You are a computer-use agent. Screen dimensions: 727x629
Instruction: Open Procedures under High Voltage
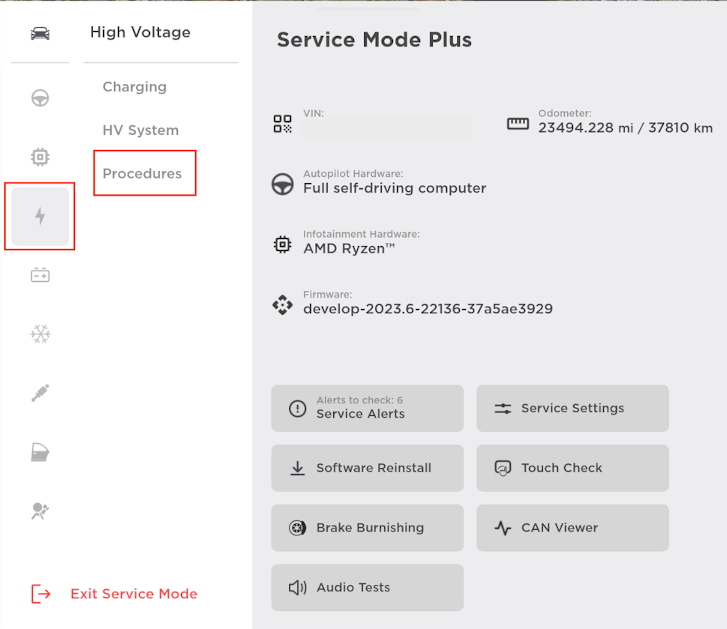click(x=143, y=174)
